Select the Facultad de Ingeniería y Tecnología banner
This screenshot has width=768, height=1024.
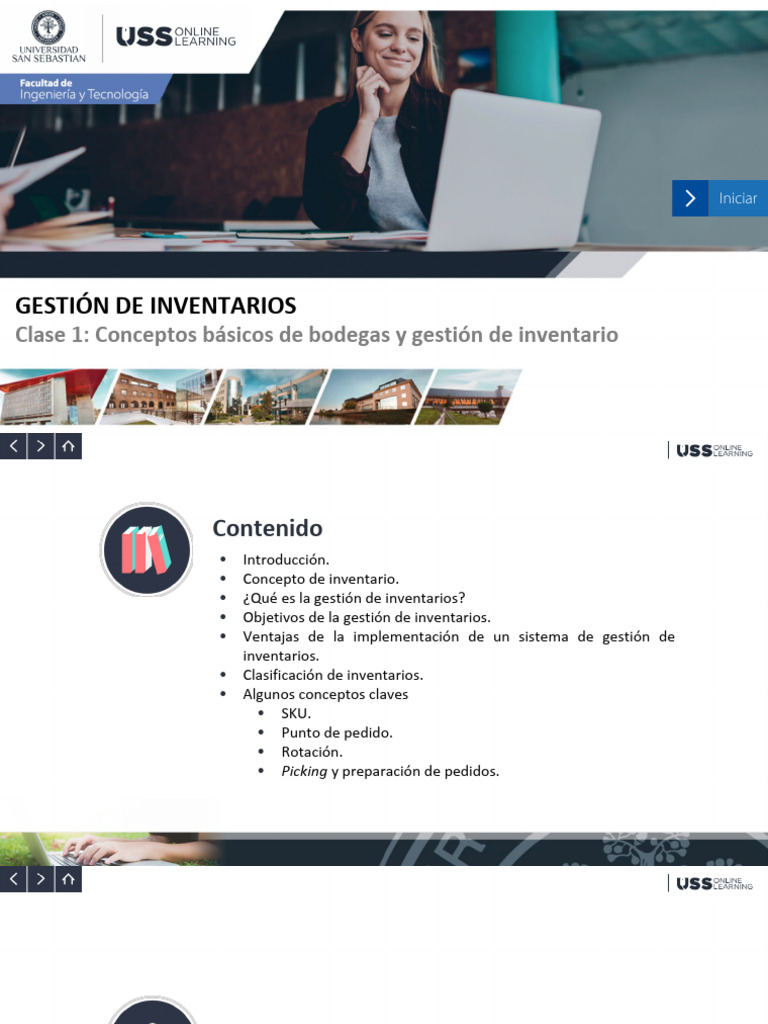point(84,89)
